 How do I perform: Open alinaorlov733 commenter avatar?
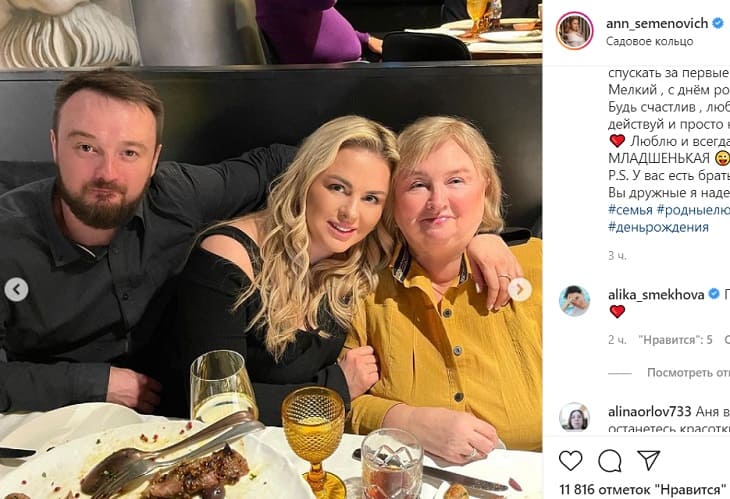(575, 417)
